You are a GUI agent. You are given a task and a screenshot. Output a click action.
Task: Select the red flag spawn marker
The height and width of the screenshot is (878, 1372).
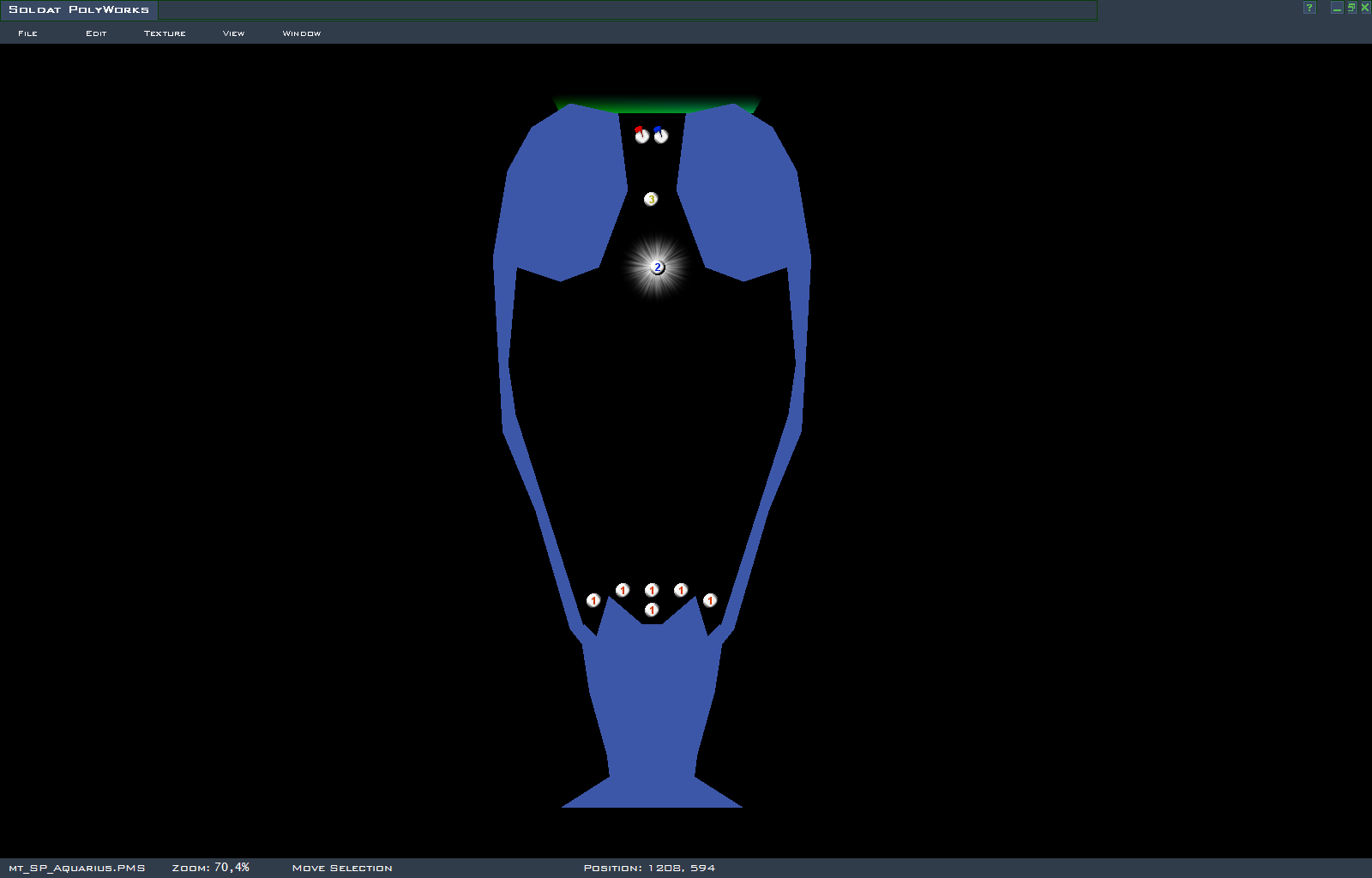(x=641, y=135)
